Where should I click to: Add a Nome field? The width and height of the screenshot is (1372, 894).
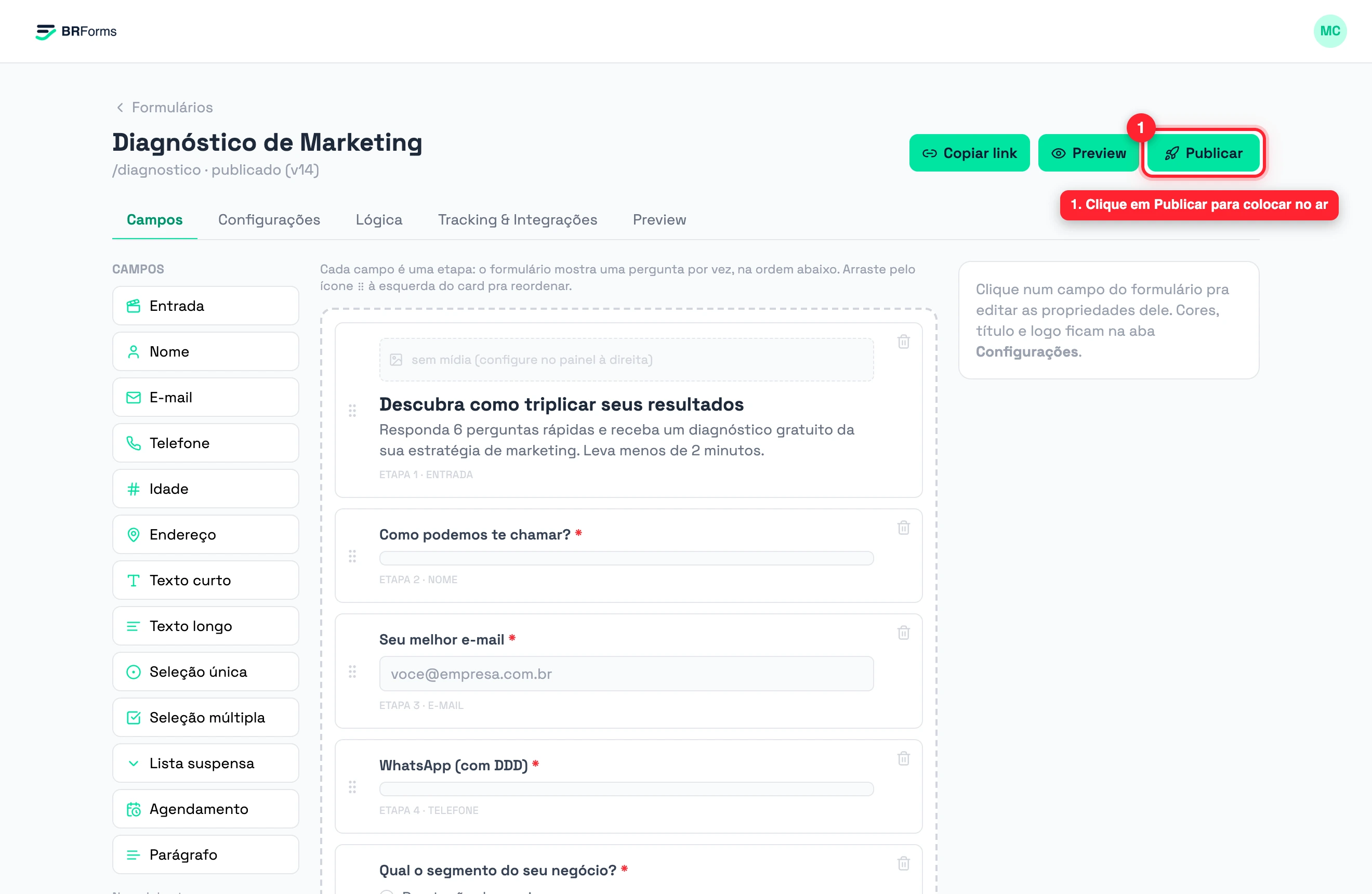(206, 351)
